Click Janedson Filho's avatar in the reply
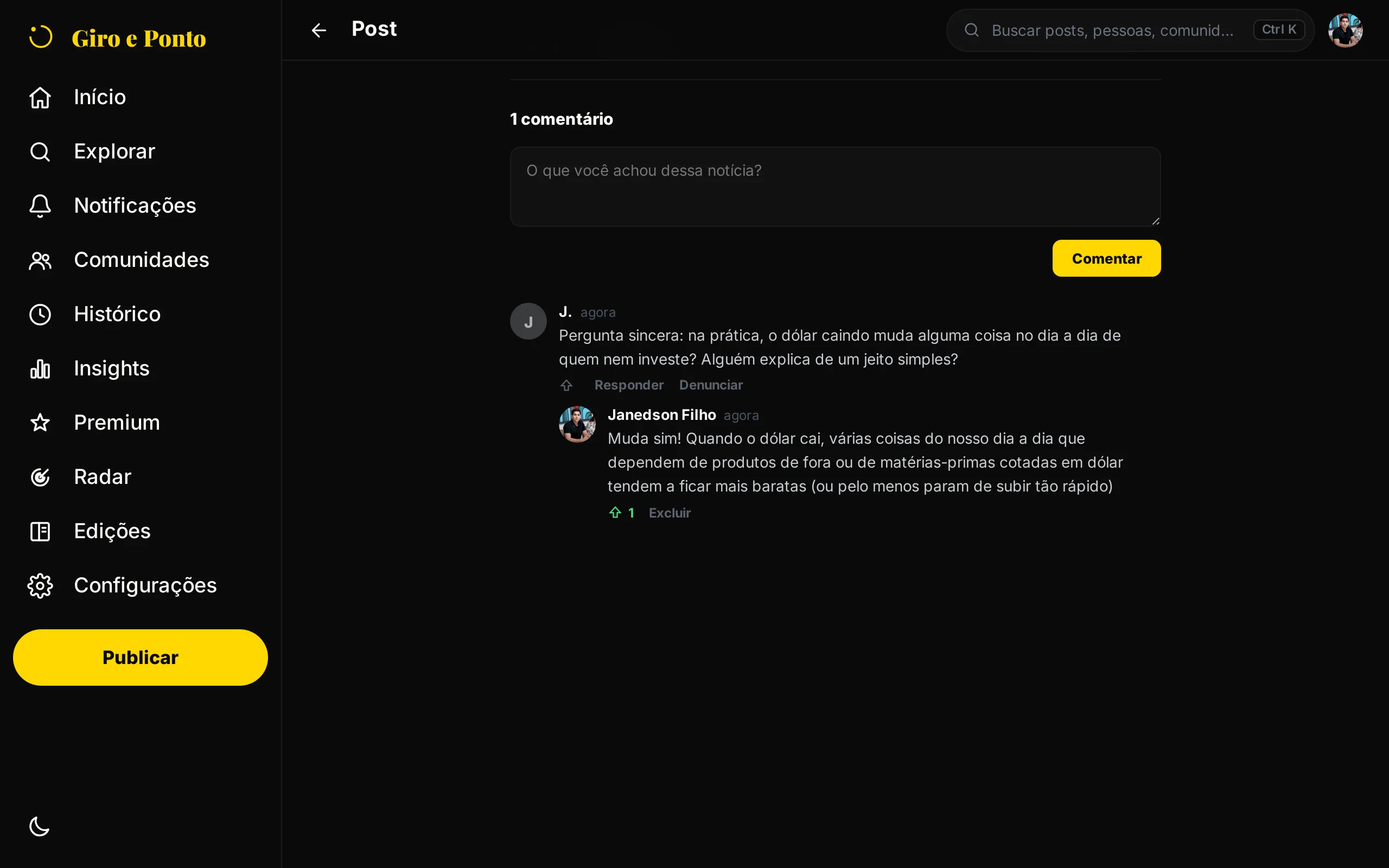 (577, 424)
